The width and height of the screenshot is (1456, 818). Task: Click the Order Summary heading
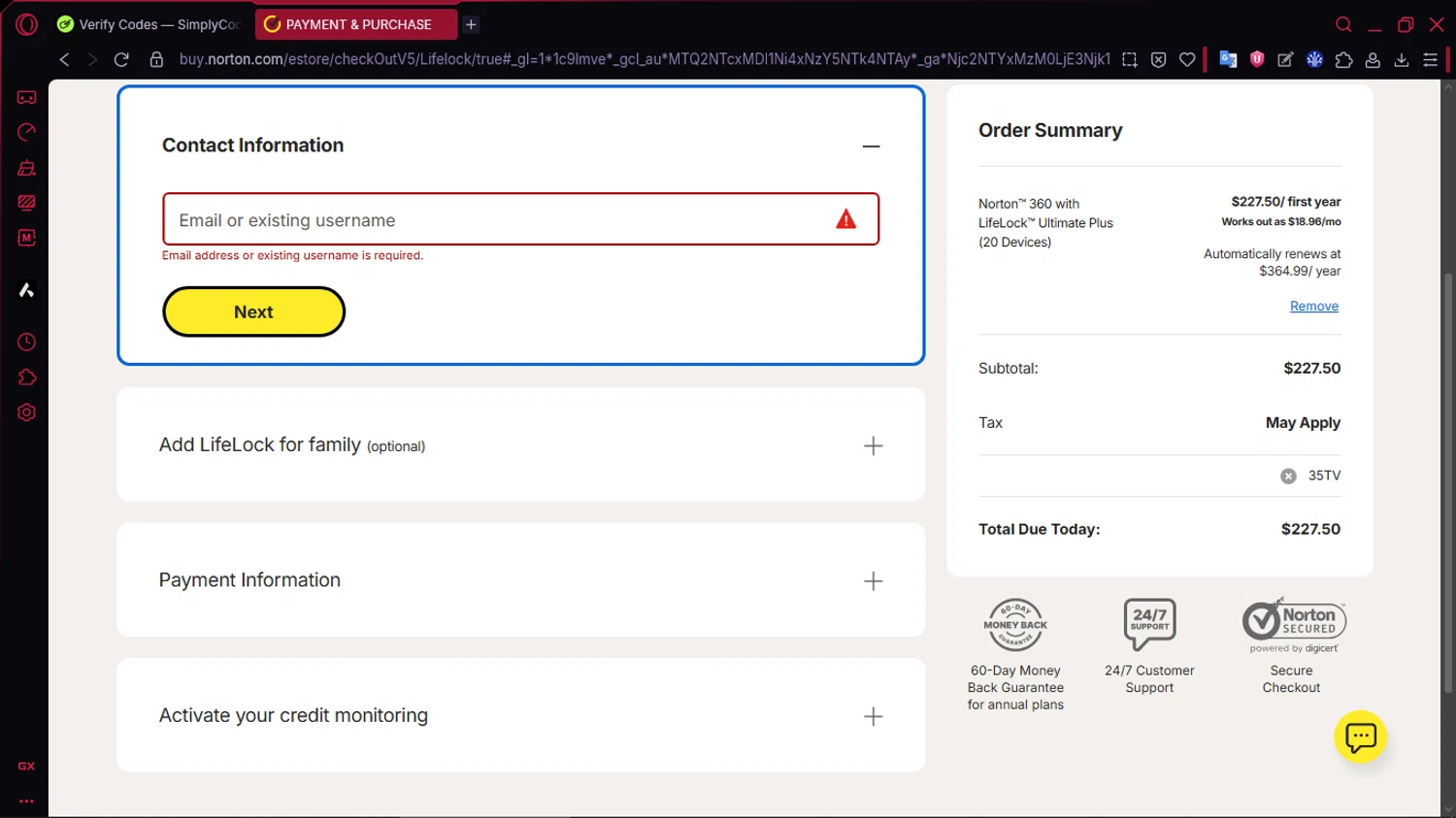pos(1050,130)
